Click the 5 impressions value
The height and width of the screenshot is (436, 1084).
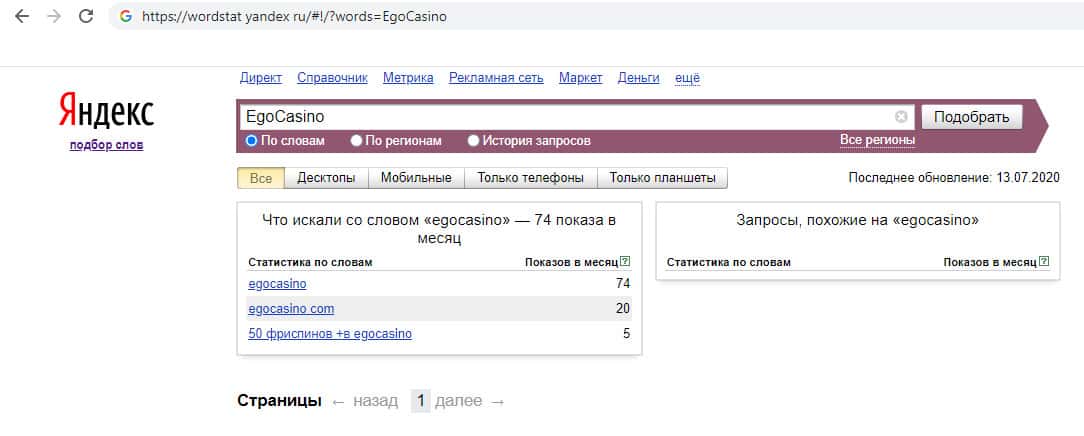click(x=626, y=334)
